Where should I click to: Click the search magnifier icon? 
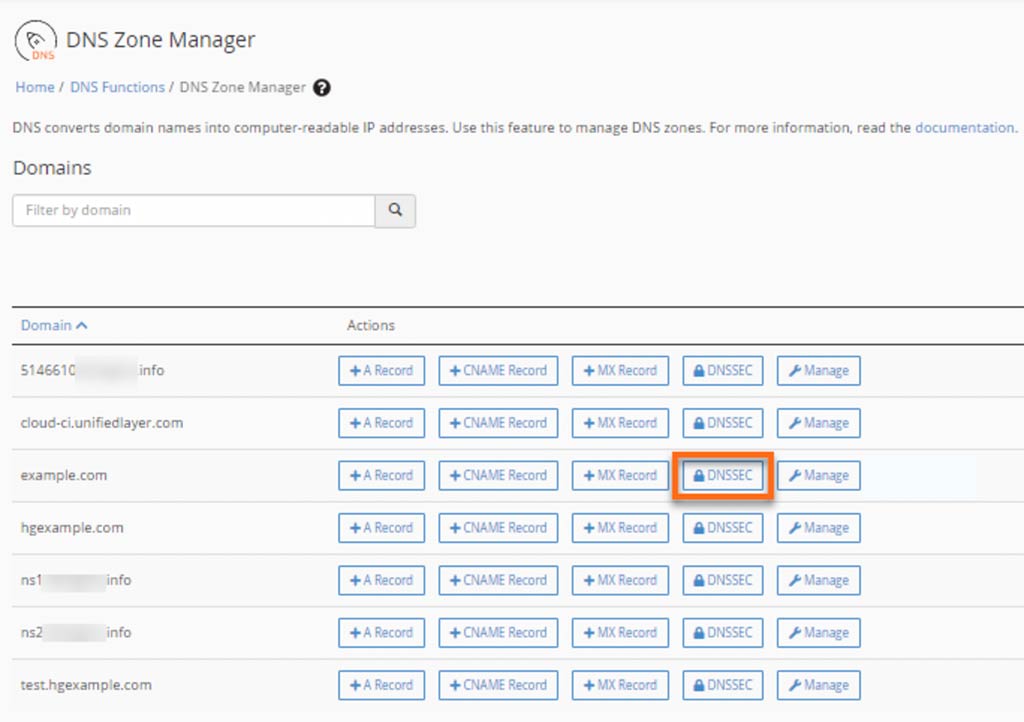pyautogui.click(x=395, y=210)
